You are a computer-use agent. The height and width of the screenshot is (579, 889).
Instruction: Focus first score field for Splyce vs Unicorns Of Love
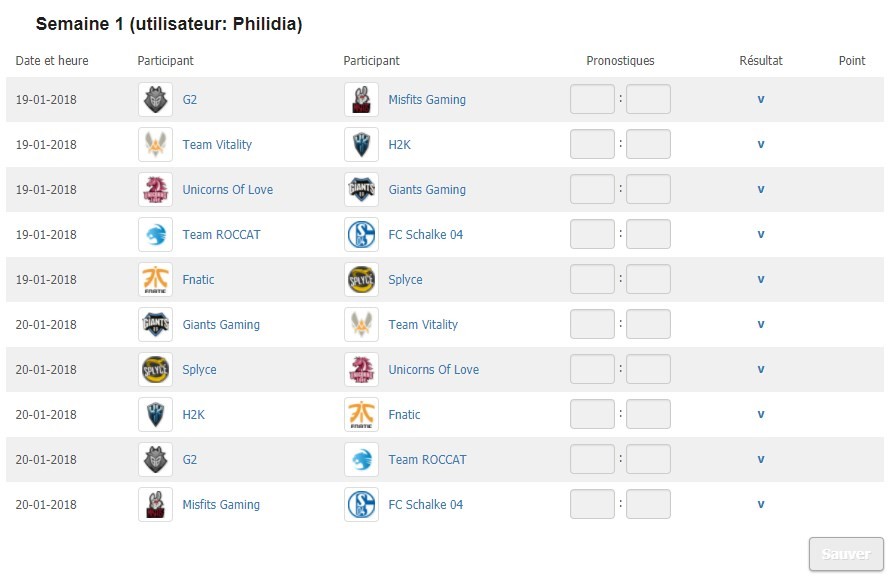(592, 369)
